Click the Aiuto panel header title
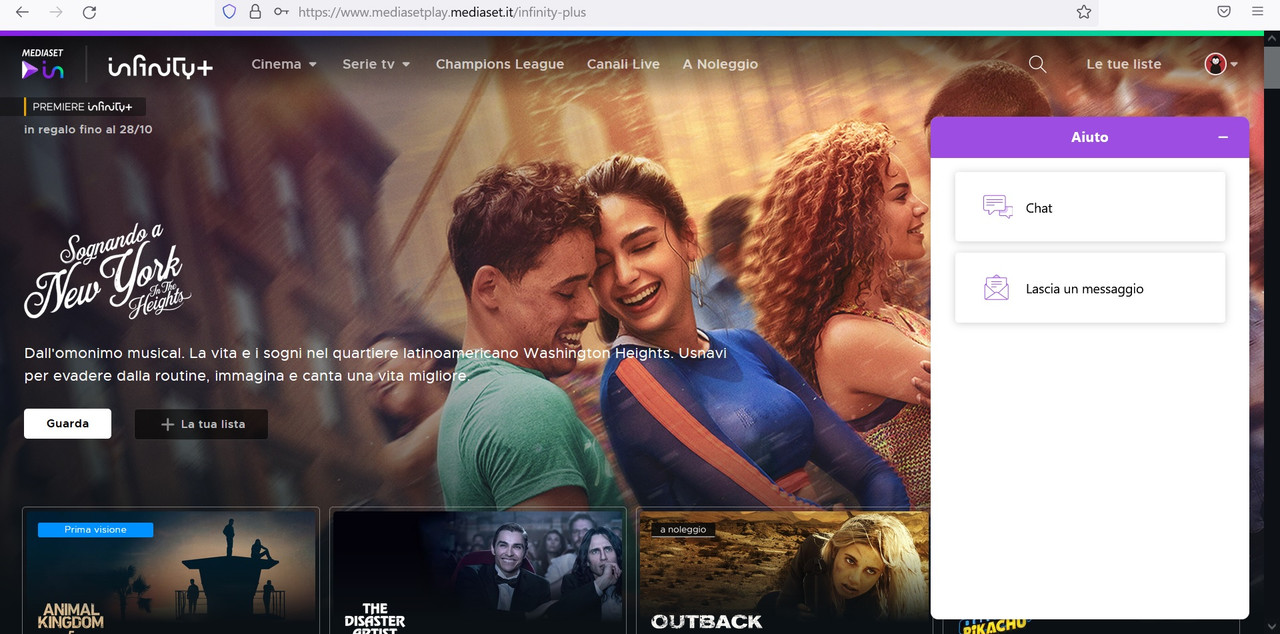The width and height of the screenshot is (1280, 634). point(1089,137)
